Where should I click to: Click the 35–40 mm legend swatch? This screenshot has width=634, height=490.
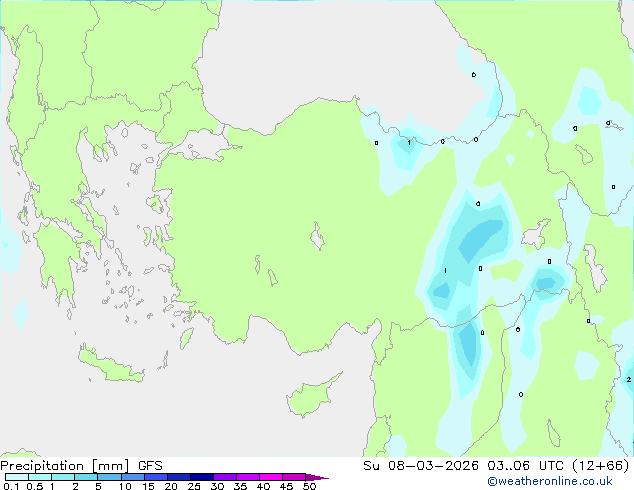coord(248,477)
